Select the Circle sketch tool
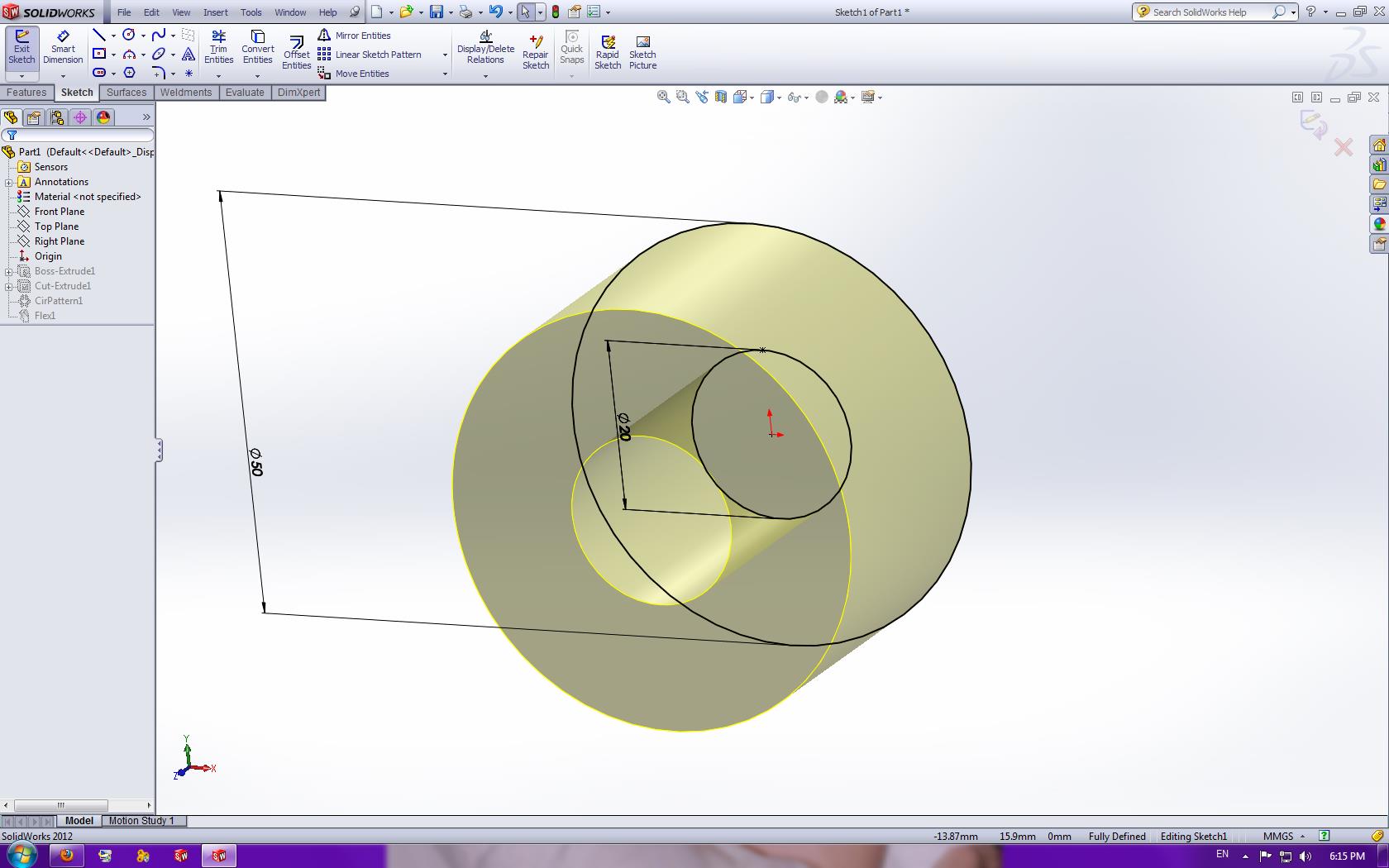Image resolution: width=1389 pixels, height=868 pixels. 129,35
